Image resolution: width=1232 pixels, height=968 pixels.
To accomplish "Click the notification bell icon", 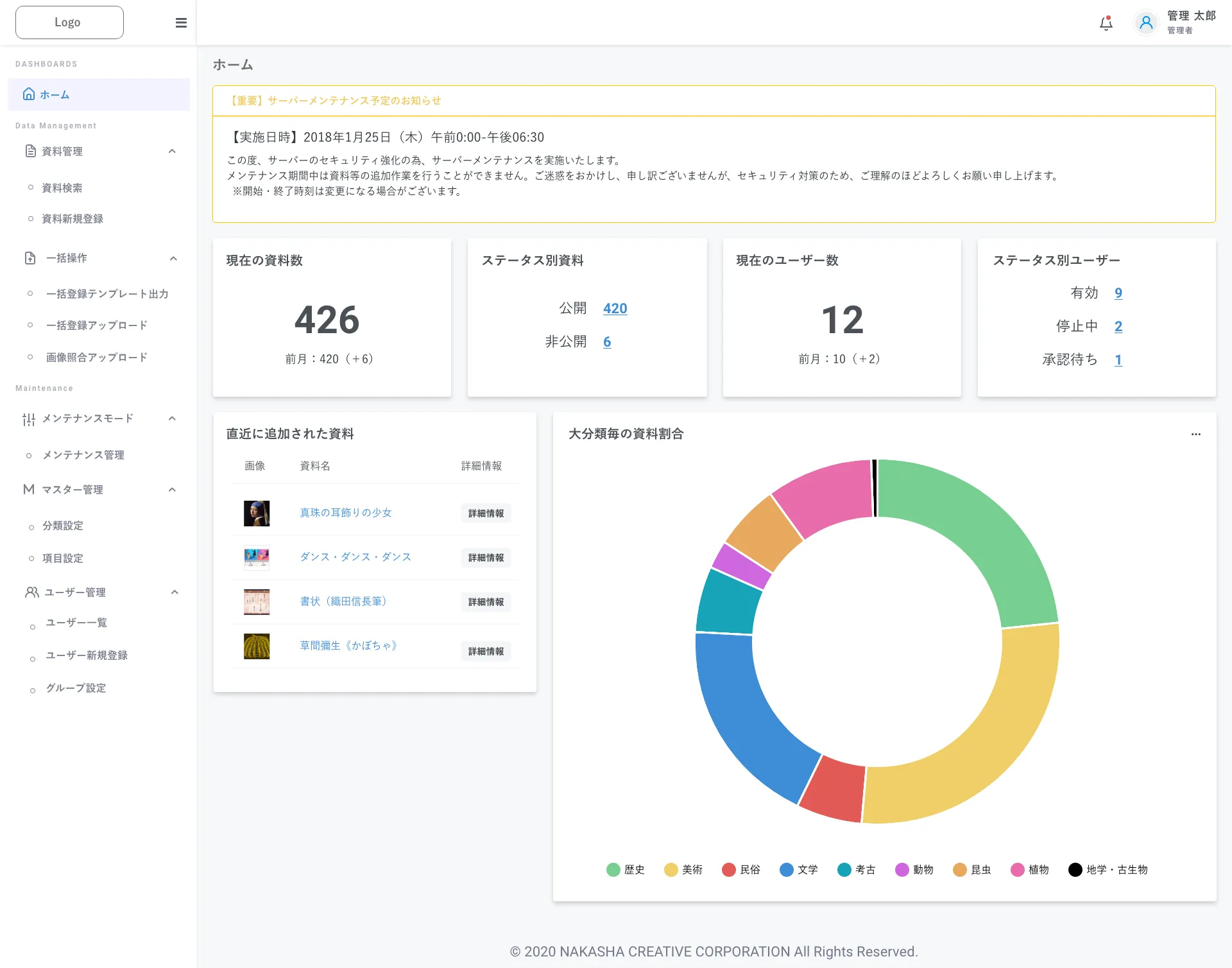I will (x=1106, y=24).
